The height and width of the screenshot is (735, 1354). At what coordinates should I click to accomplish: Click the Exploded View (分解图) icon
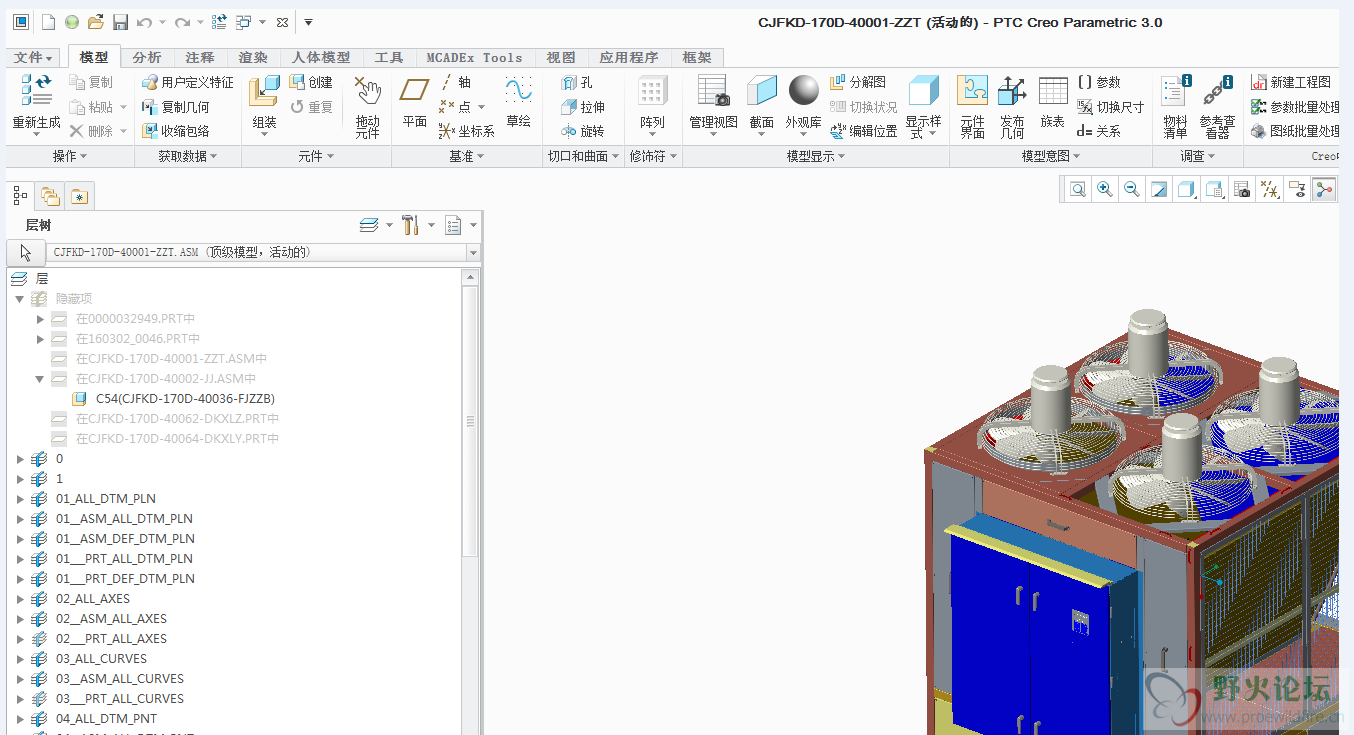pos(838,82)
